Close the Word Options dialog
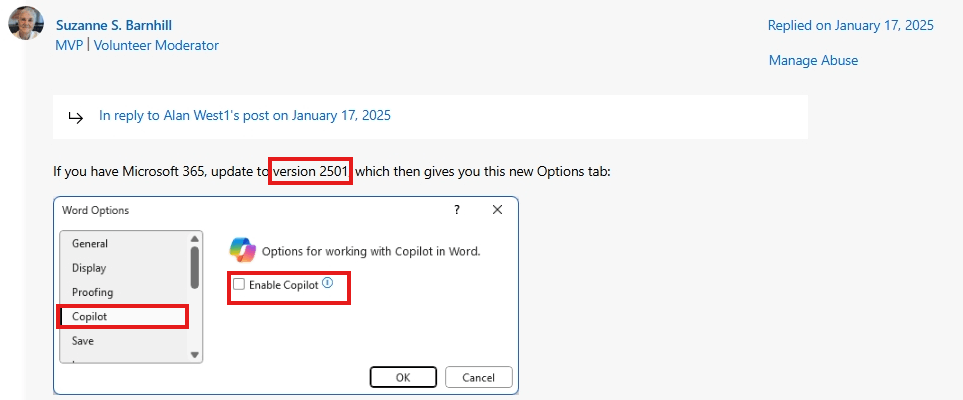This screenshot has height=400, width=963. [x=497, y=210]
